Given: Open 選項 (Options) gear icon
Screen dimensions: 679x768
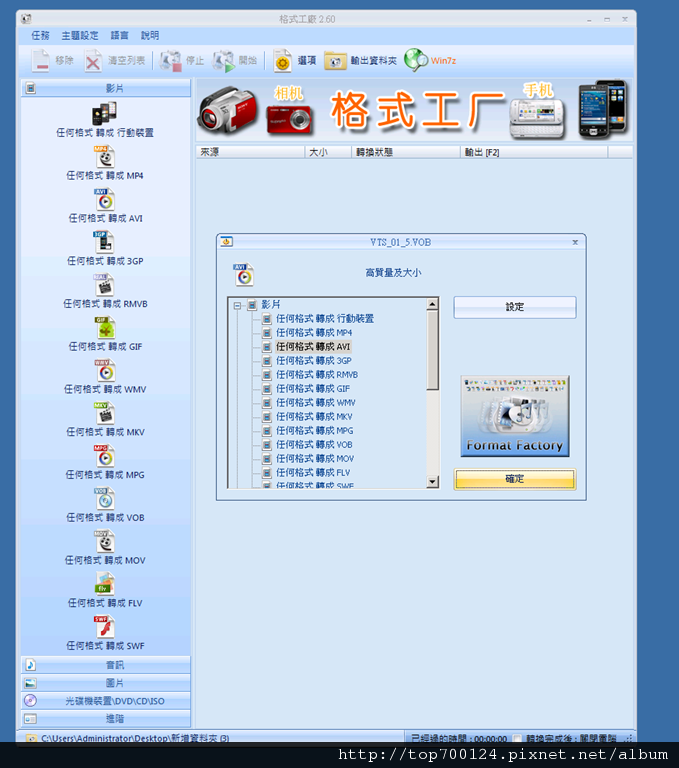Looking at the screenshot, I should 283,61.
